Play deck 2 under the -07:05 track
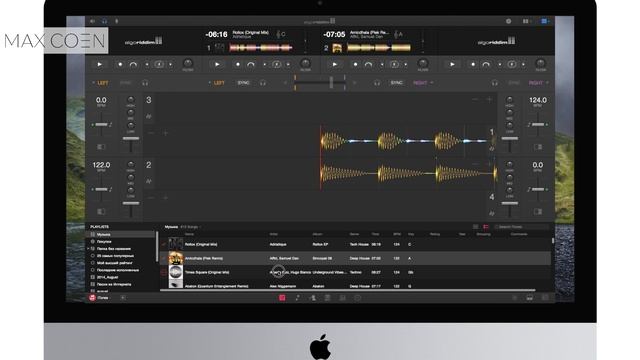640x360 pixels. point(335,64)
